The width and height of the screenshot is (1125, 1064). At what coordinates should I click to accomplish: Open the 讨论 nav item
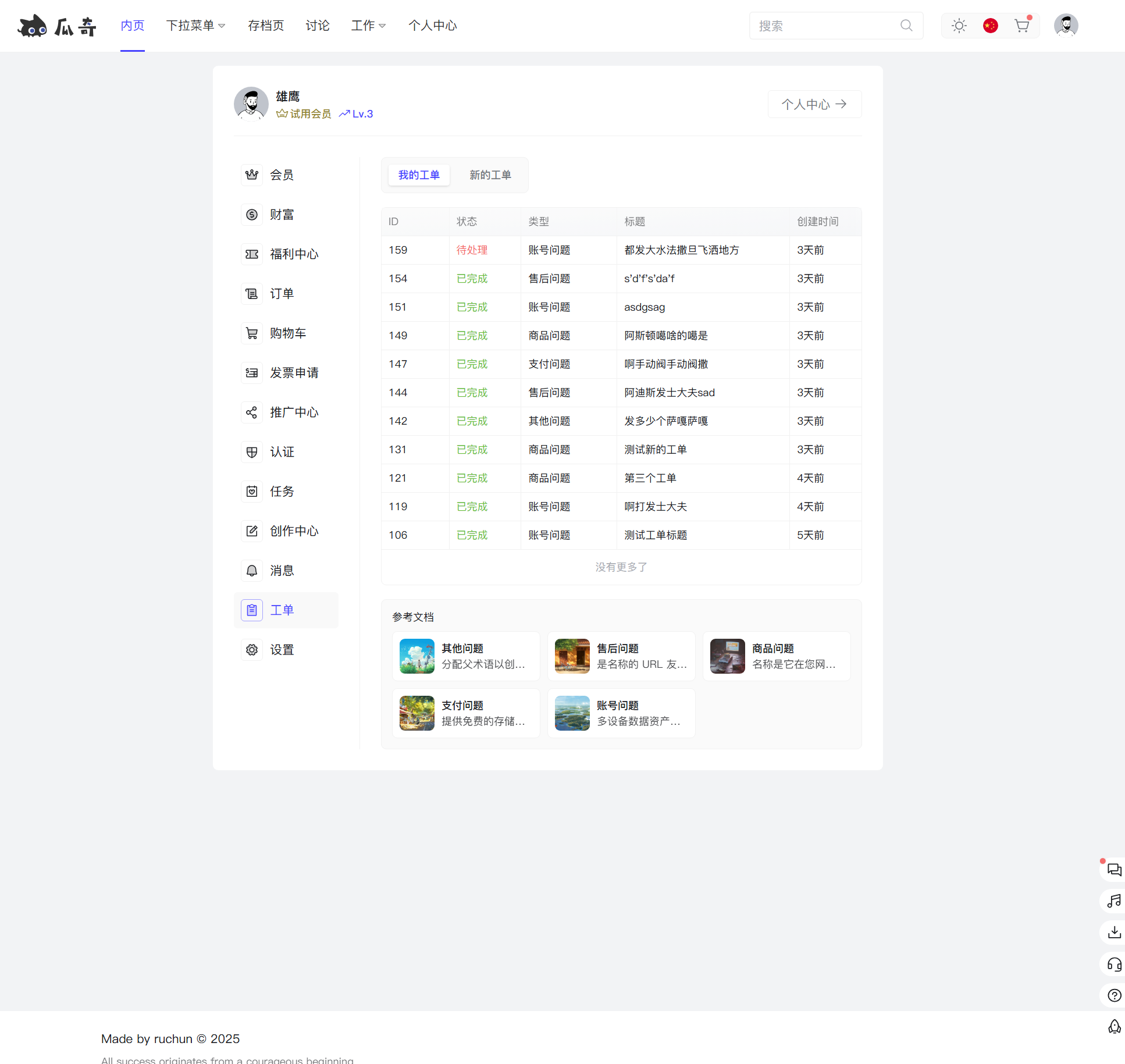(318, 26)
